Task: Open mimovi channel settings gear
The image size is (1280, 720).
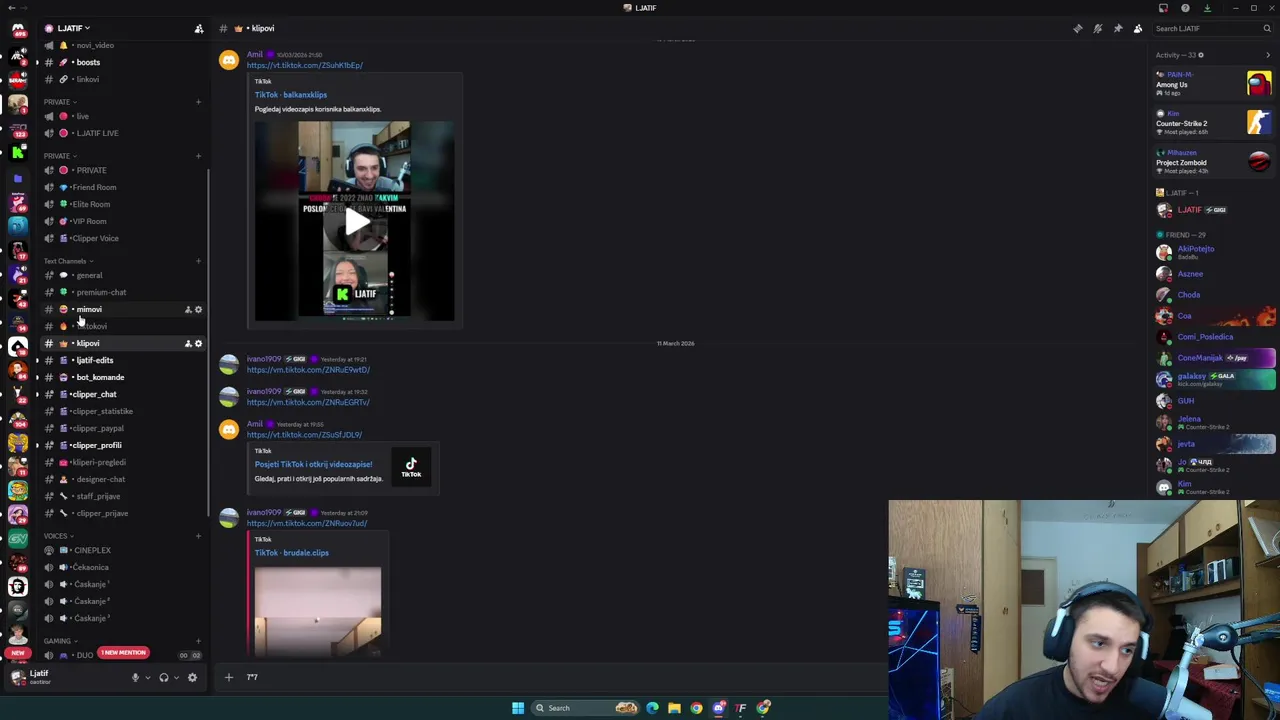Action: point(198,309)
